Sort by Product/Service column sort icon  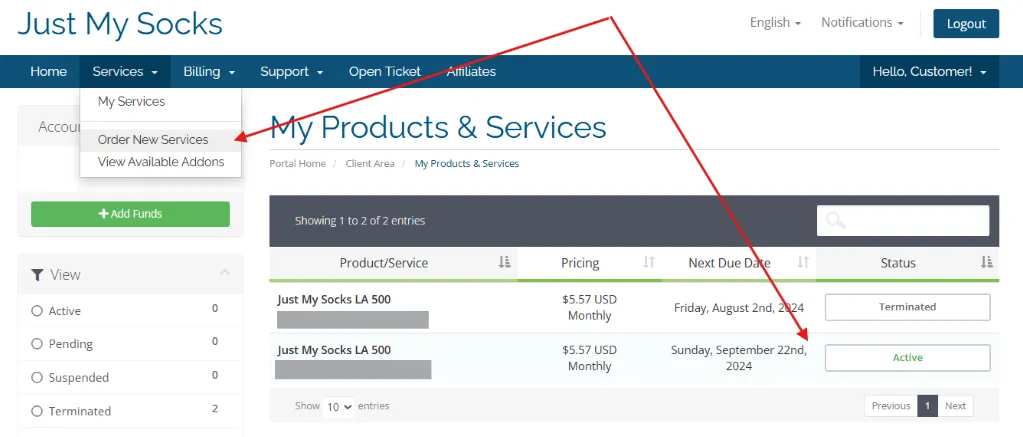[504, 262]
